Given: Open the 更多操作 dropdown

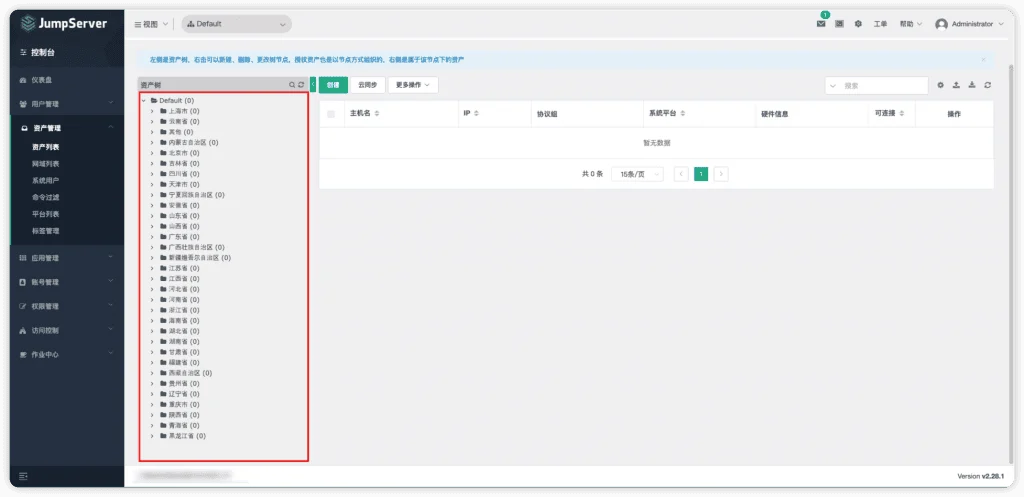Looking at the screenshot, I should coord(413,85).
